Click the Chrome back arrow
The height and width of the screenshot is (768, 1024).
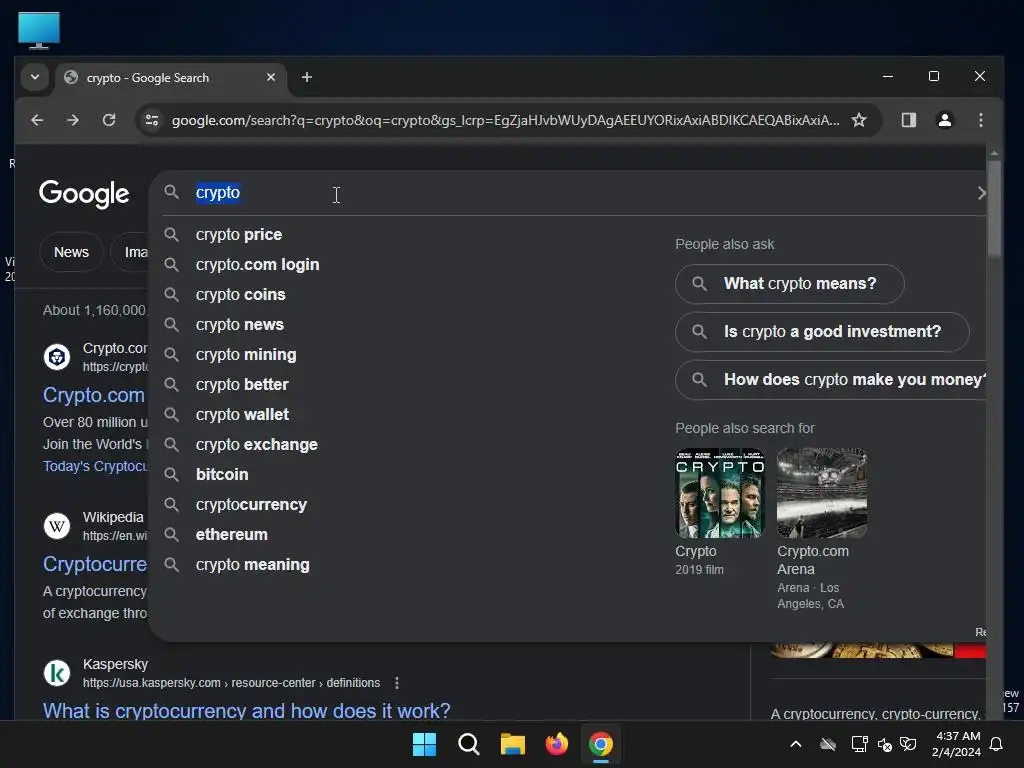[37, 120]
